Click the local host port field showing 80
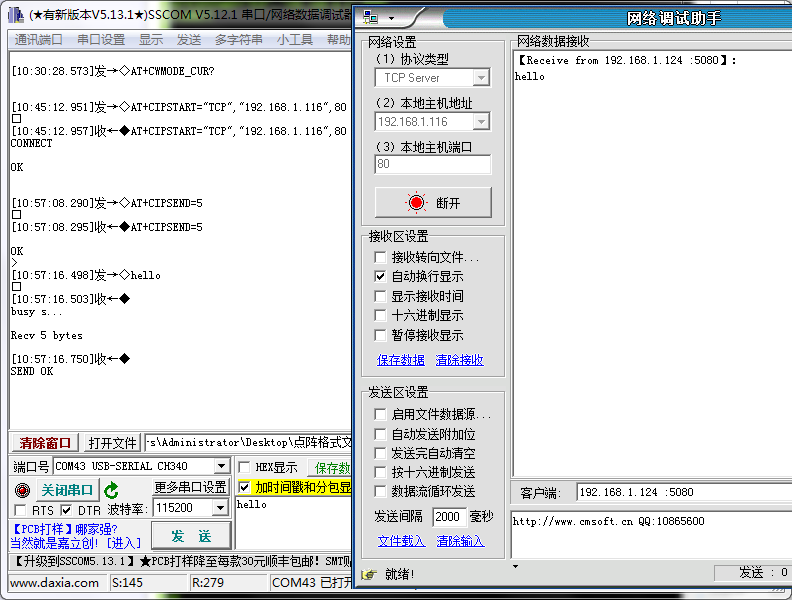 pyautogui.click(x=433, y=164)
